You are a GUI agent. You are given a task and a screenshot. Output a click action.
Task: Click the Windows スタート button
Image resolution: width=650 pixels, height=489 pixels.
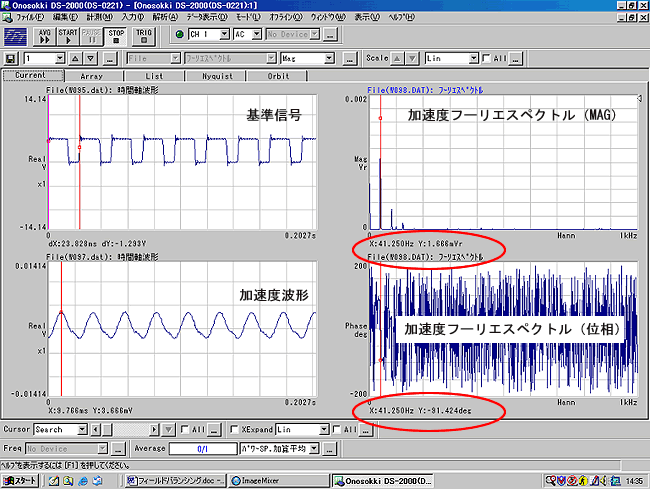click(20, 481)
